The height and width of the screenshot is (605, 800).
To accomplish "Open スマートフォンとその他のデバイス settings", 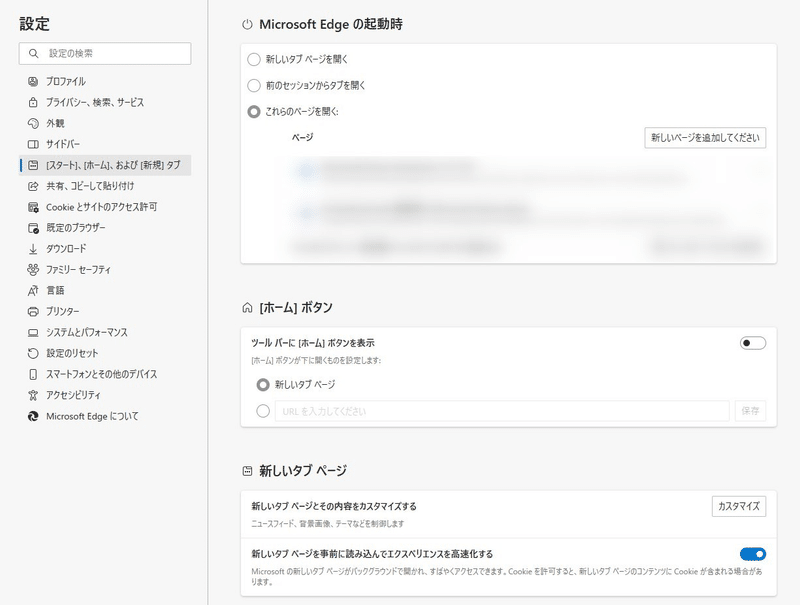I will click(x=105, y=374).
